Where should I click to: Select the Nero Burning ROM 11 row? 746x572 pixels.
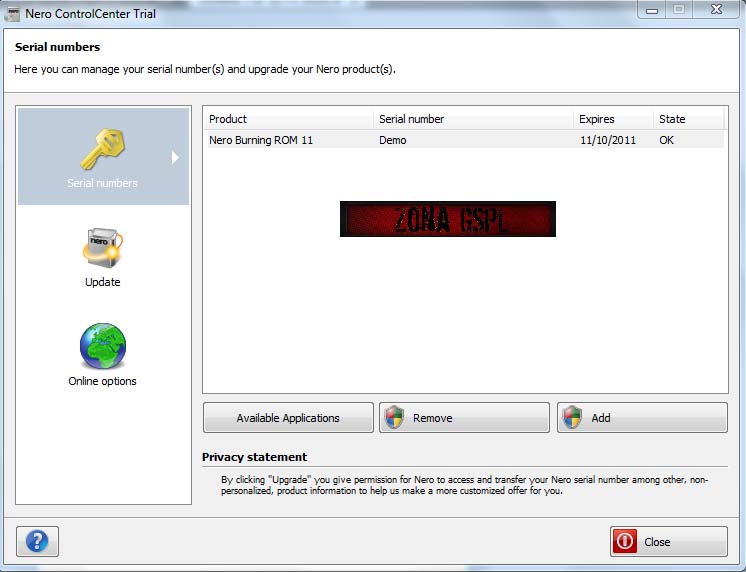[x=464, y=140]
